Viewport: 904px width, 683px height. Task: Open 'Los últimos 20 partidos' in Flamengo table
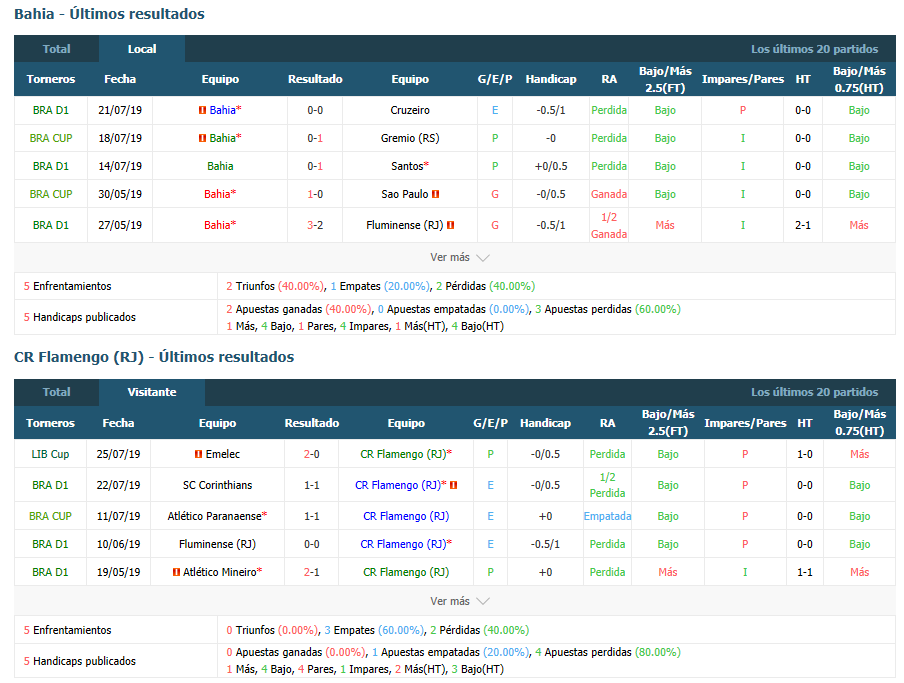coord(814,392)
